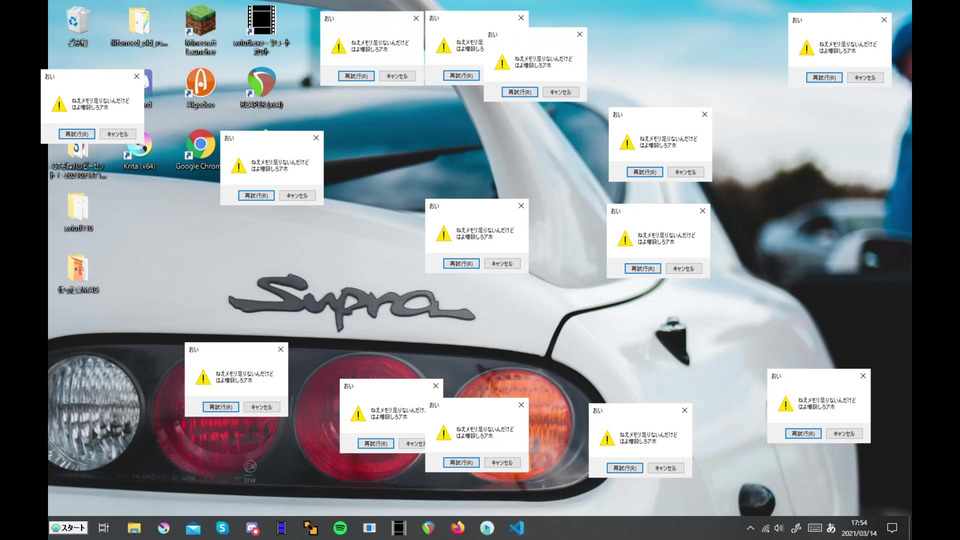Image resolution: width=960 pixels, height=540 pixels.
Task: Click the REAPER icon on the taskbar
Action: (428, 528)
